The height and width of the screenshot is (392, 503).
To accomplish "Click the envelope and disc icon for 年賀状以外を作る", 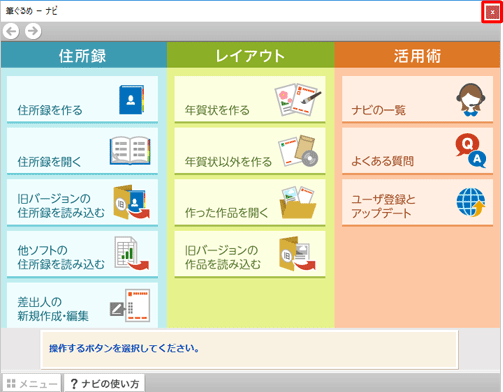I will 298,151.
